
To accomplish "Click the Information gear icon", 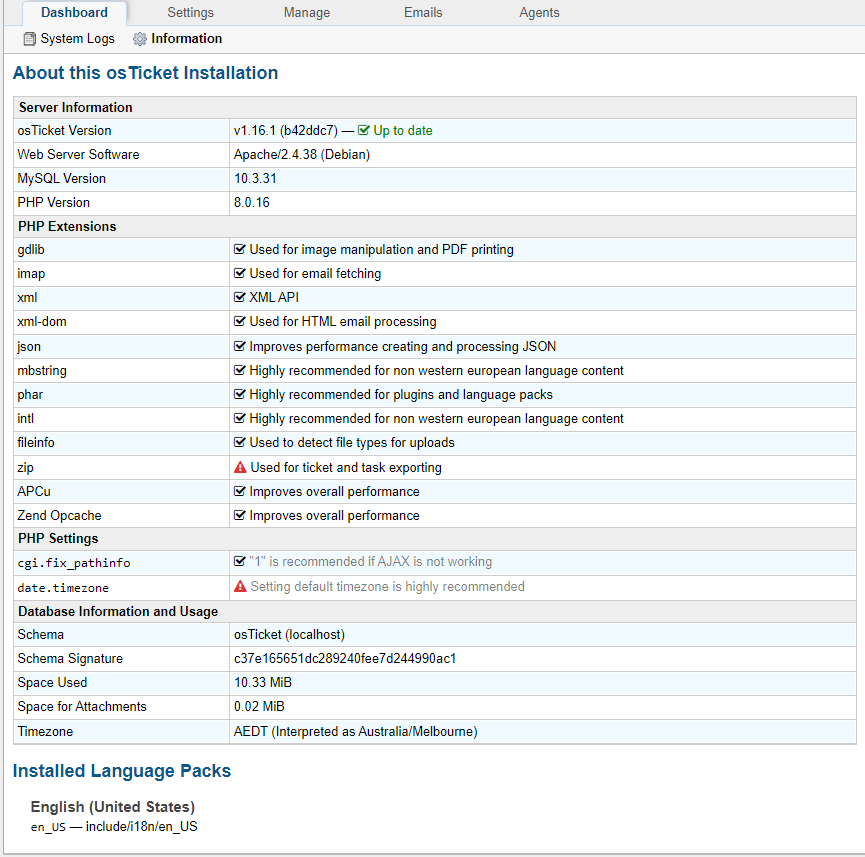I will pos(140,39).
